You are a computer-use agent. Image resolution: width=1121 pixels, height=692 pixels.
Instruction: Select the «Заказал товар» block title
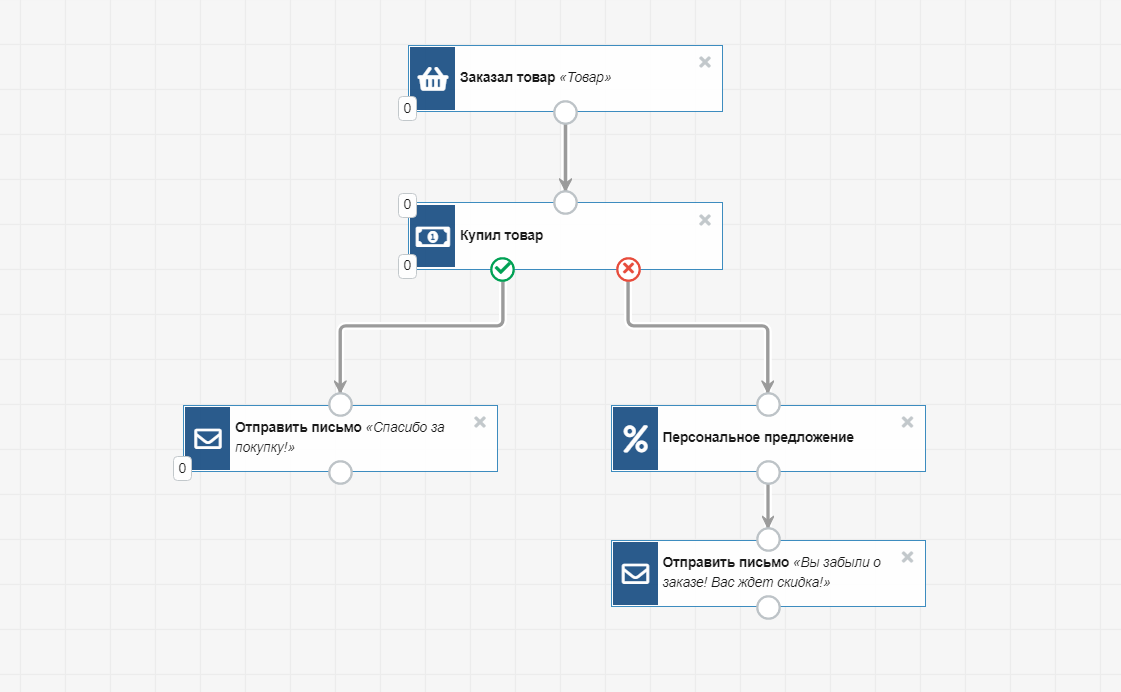tap(507, 78)
